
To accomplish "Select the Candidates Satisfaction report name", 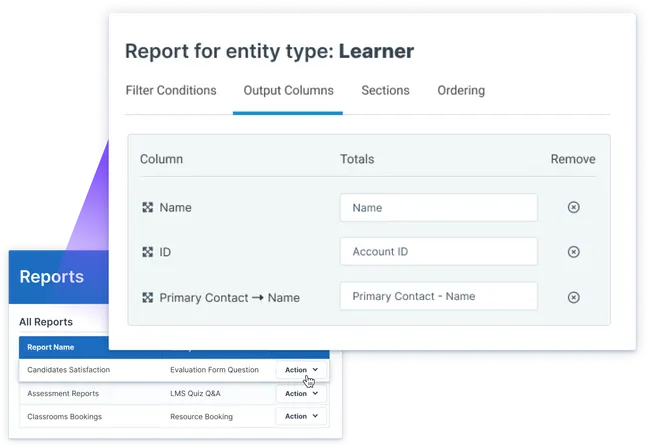I will pos(68,370).
